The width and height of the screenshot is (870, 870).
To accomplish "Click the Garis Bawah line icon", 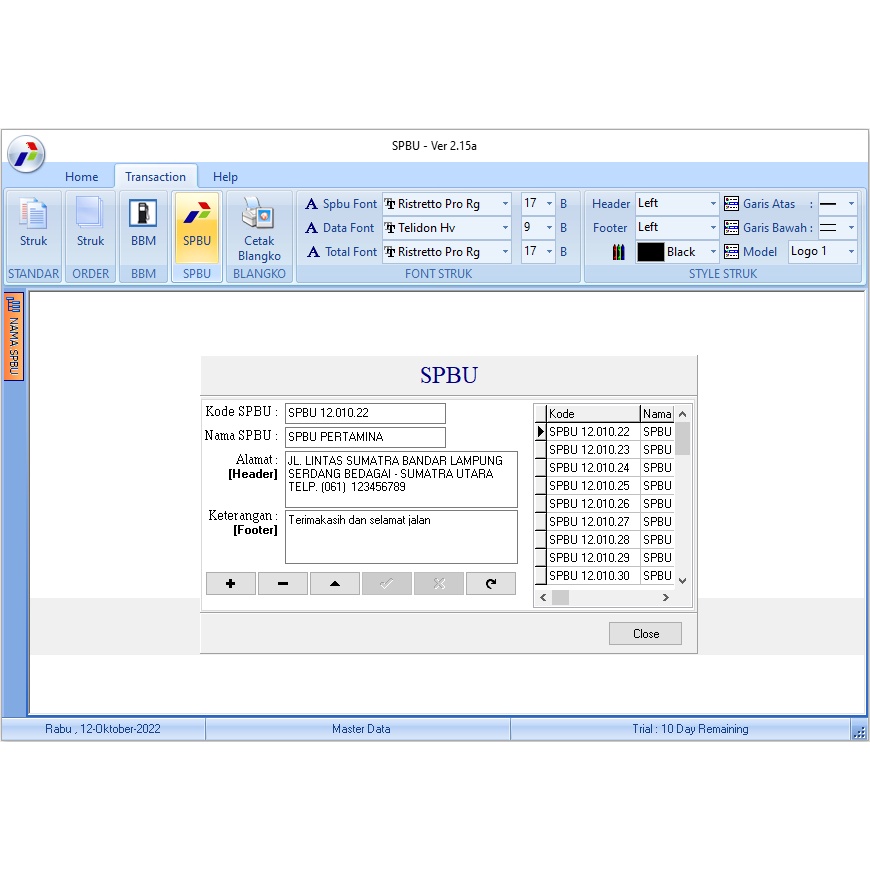I will point(731,227).
